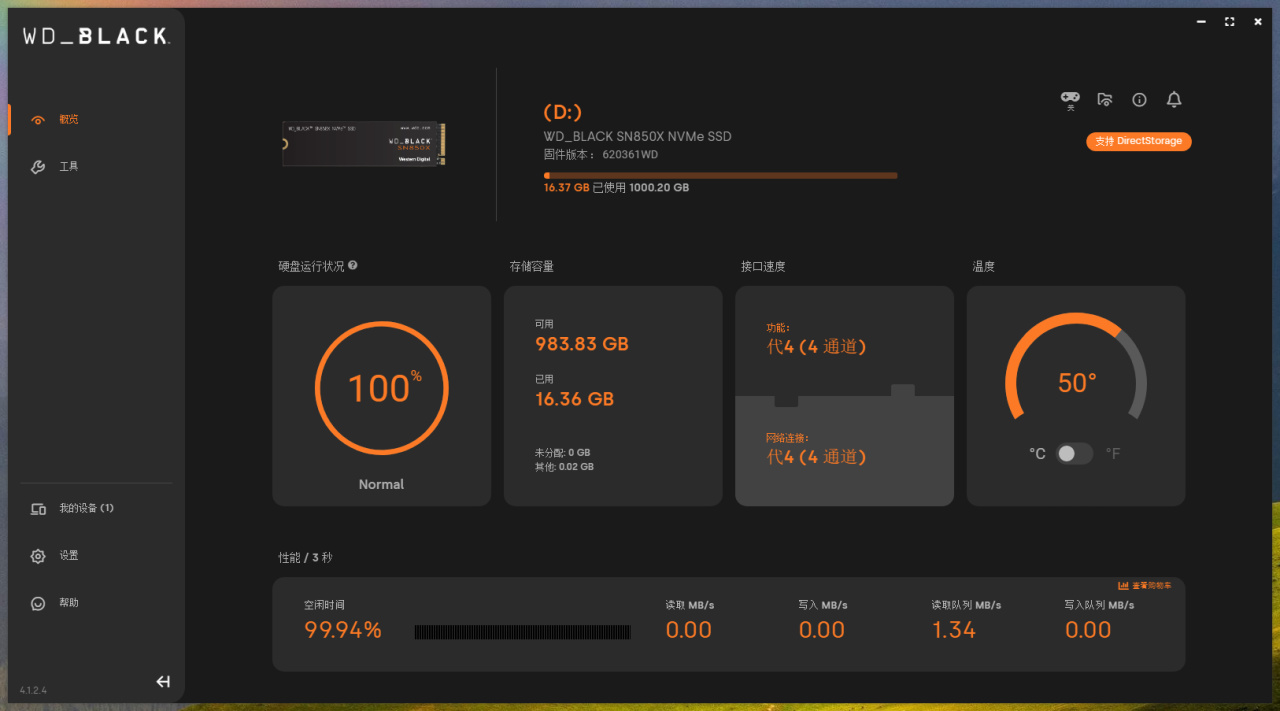Click the 未分配: 0 GB line
Screen dimensions: 1280x711
tap(563, 453)
